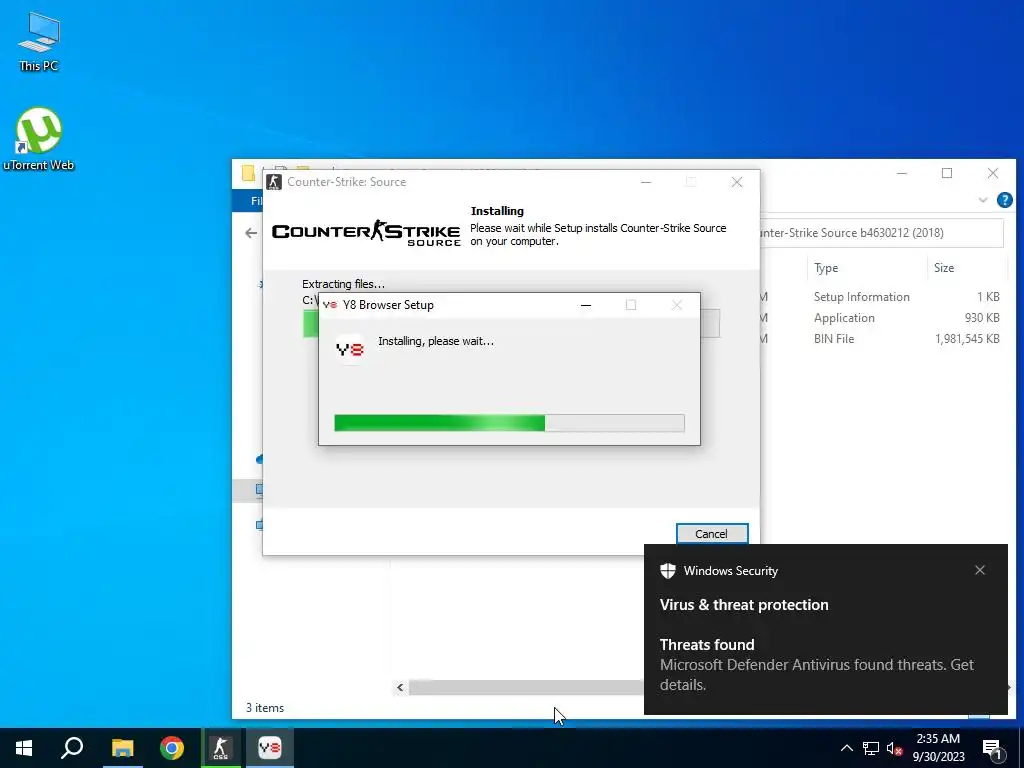The image size is (1024, 768).
Task: Click the Counter-Strike Source logo banner
Action: (366, 232)
